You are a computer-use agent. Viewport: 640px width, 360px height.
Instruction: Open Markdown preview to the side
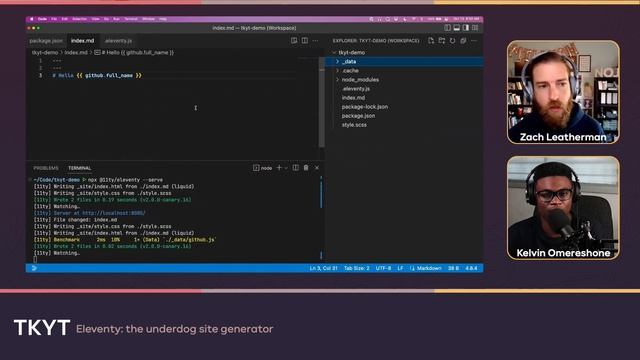click(x=294, y=41)
